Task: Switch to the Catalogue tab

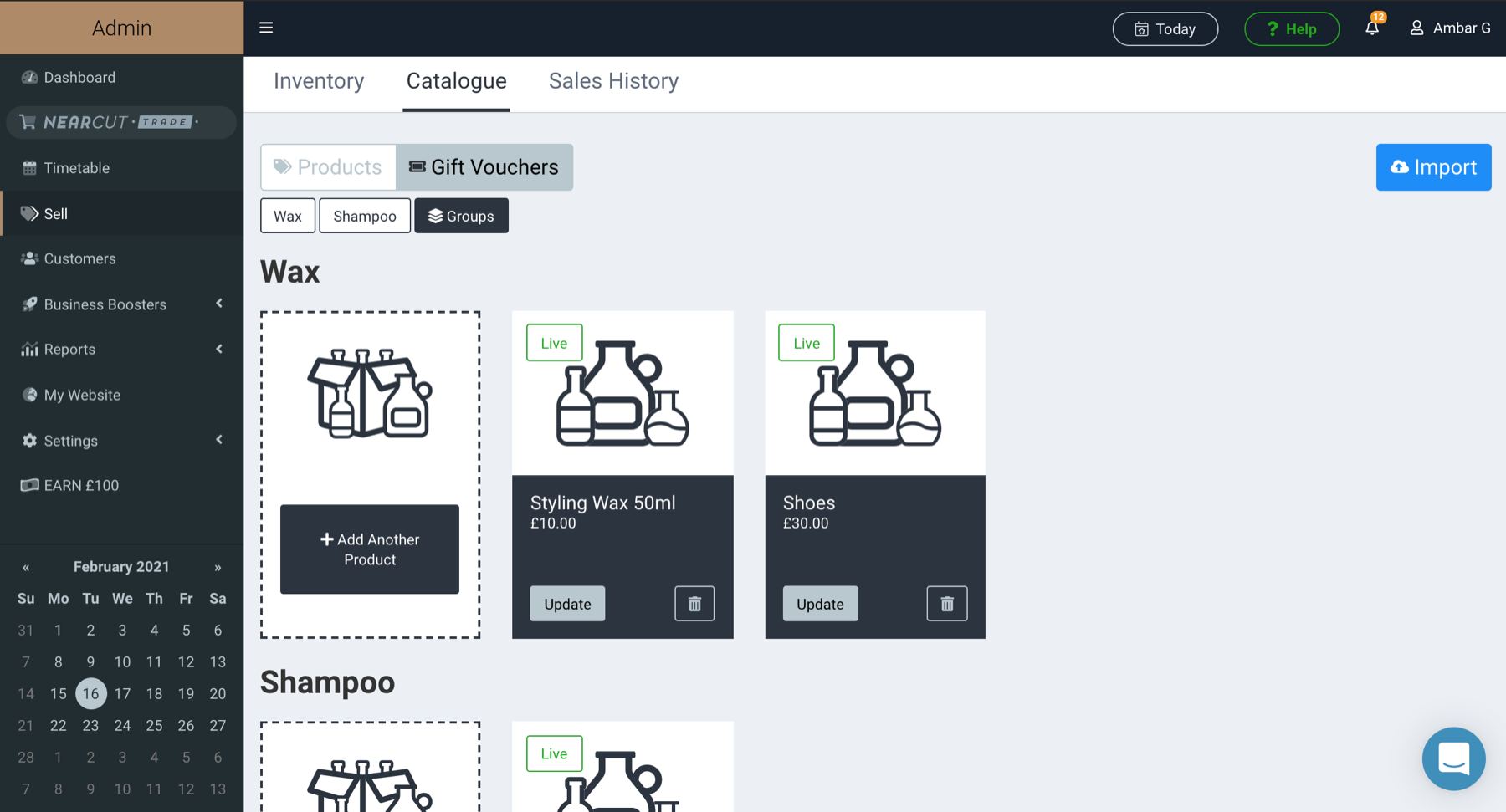Action: tap(456, 81)
